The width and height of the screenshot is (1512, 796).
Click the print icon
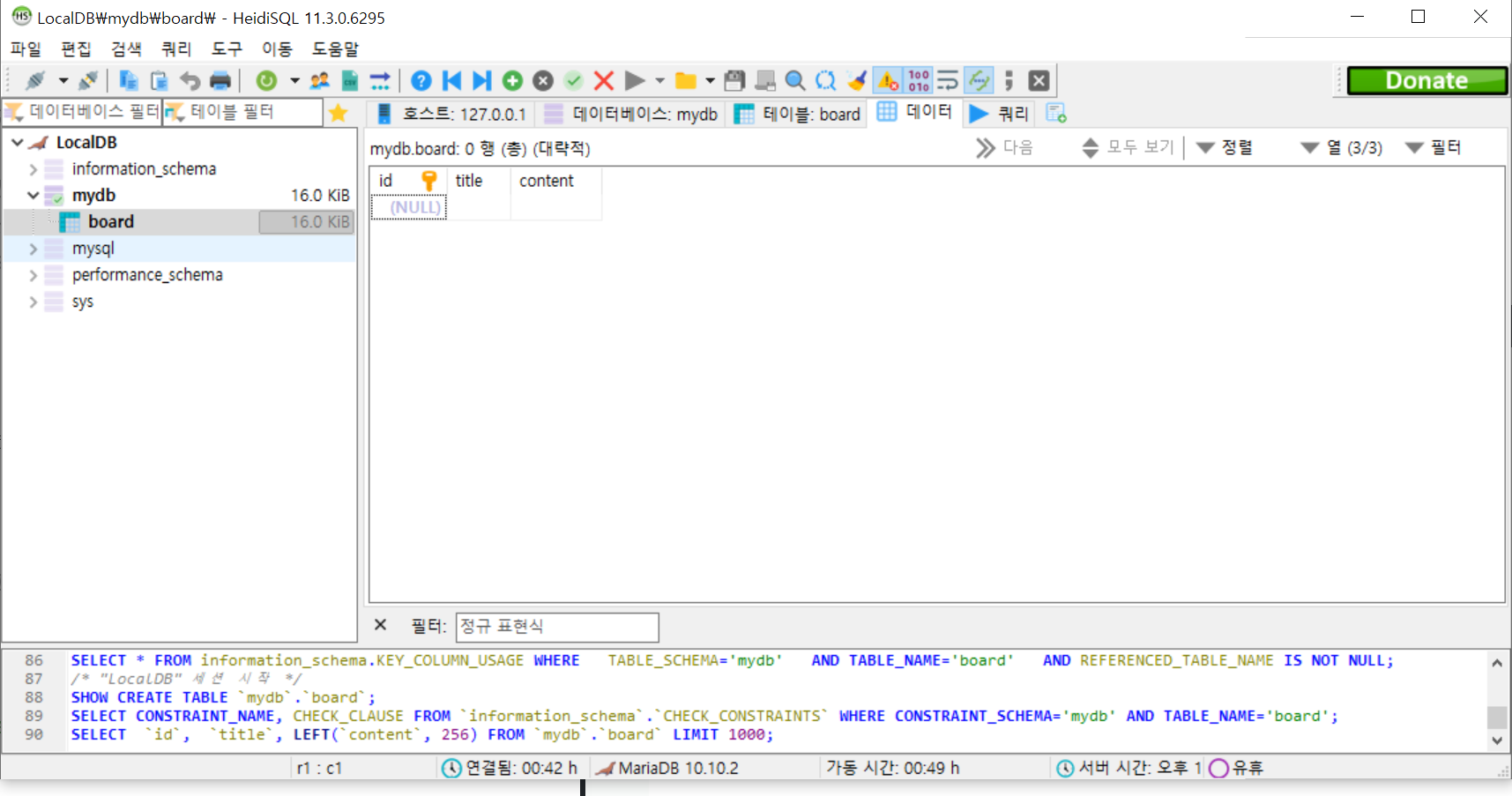(220, 81)
